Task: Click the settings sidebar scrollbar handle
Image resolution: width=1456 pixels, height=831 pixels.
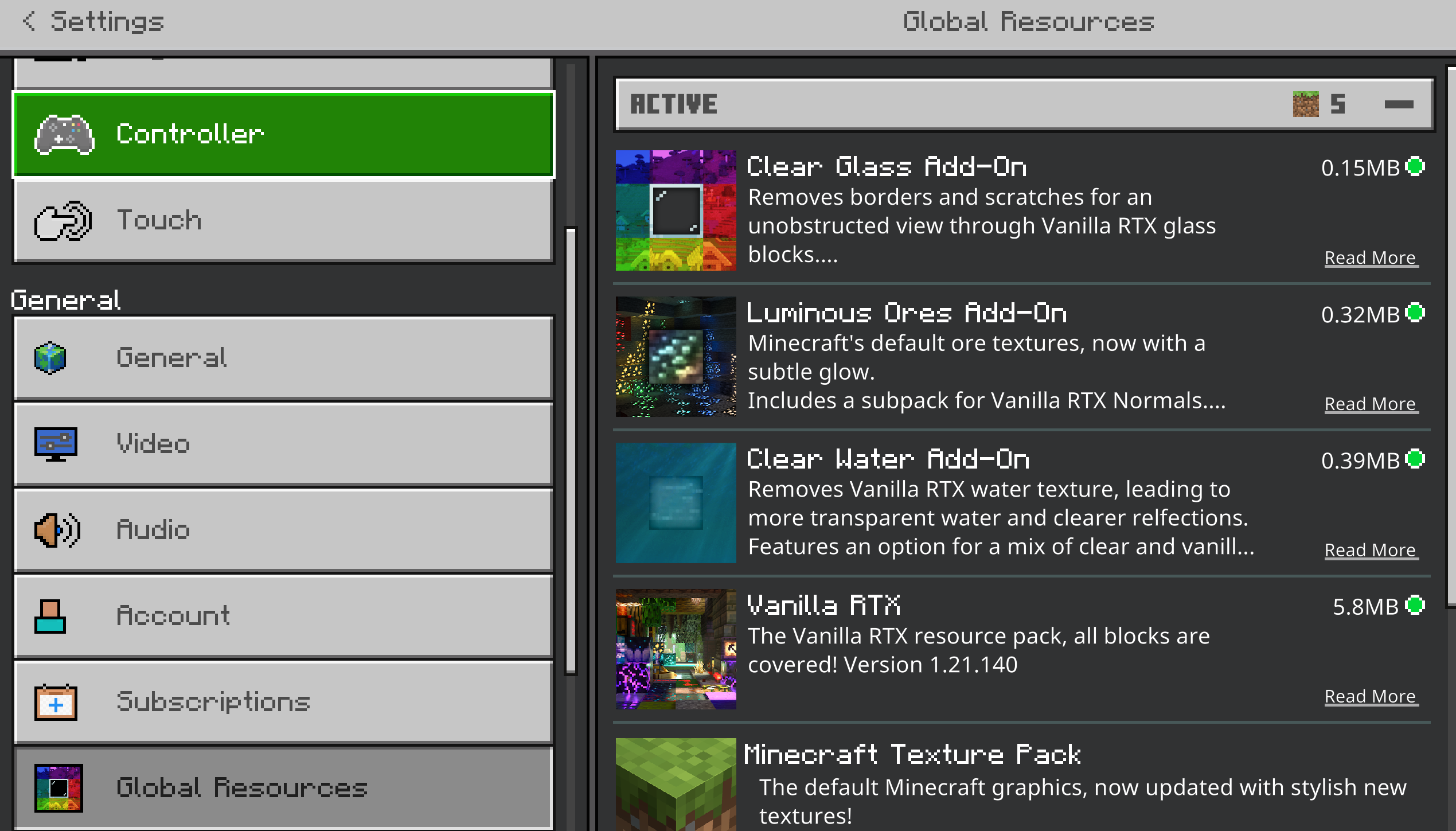Action: point(571,451)
